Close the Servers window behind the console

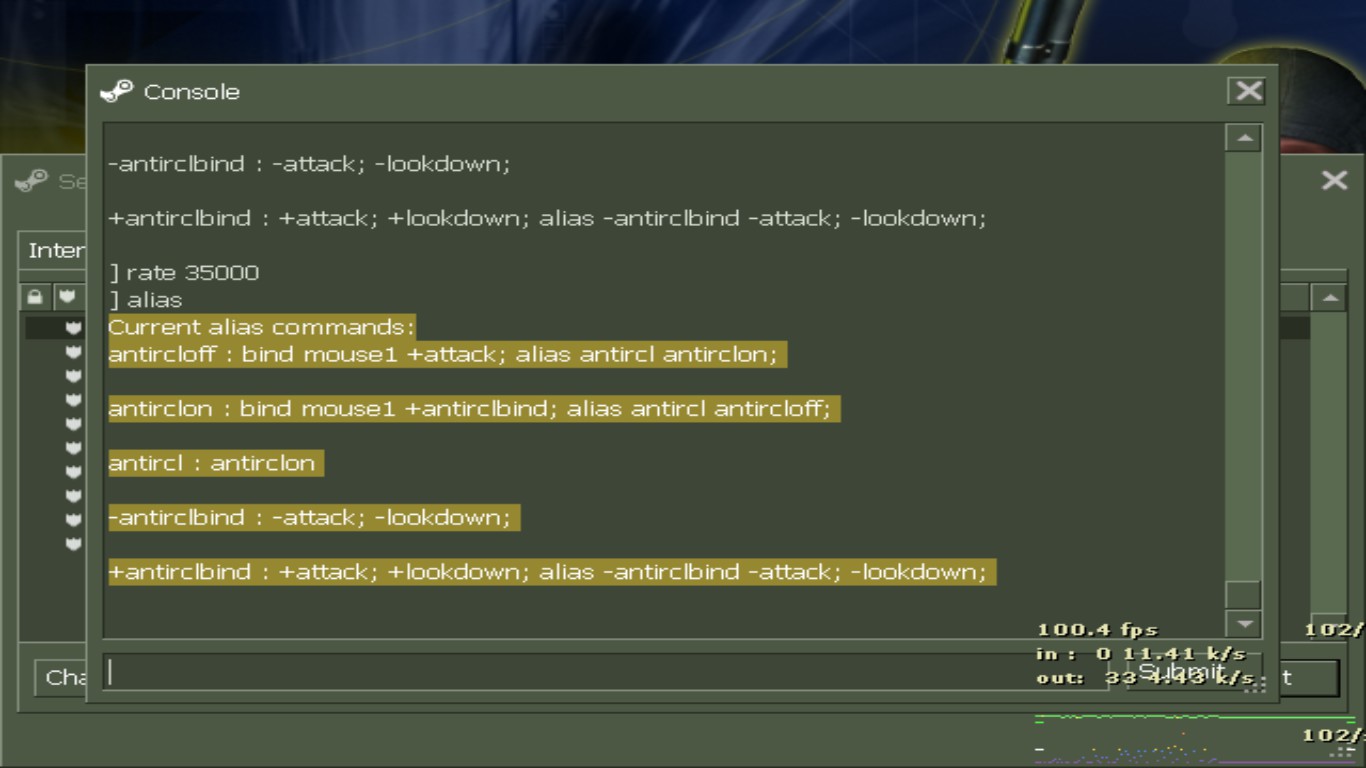[1334, 180]
